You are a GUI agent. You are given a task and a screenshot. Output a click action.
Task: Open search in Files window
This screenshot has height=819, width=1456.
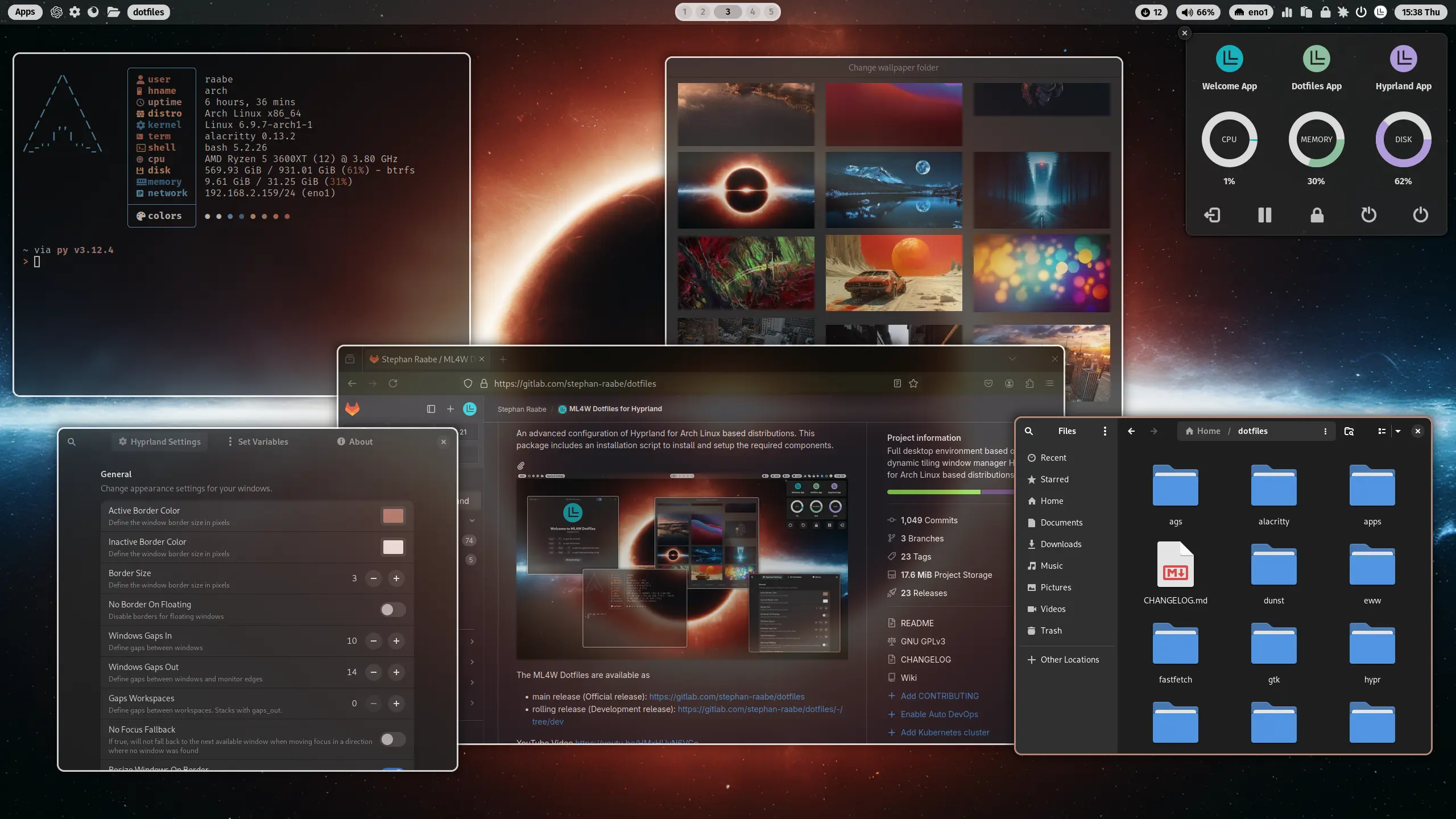point(1029,431)
